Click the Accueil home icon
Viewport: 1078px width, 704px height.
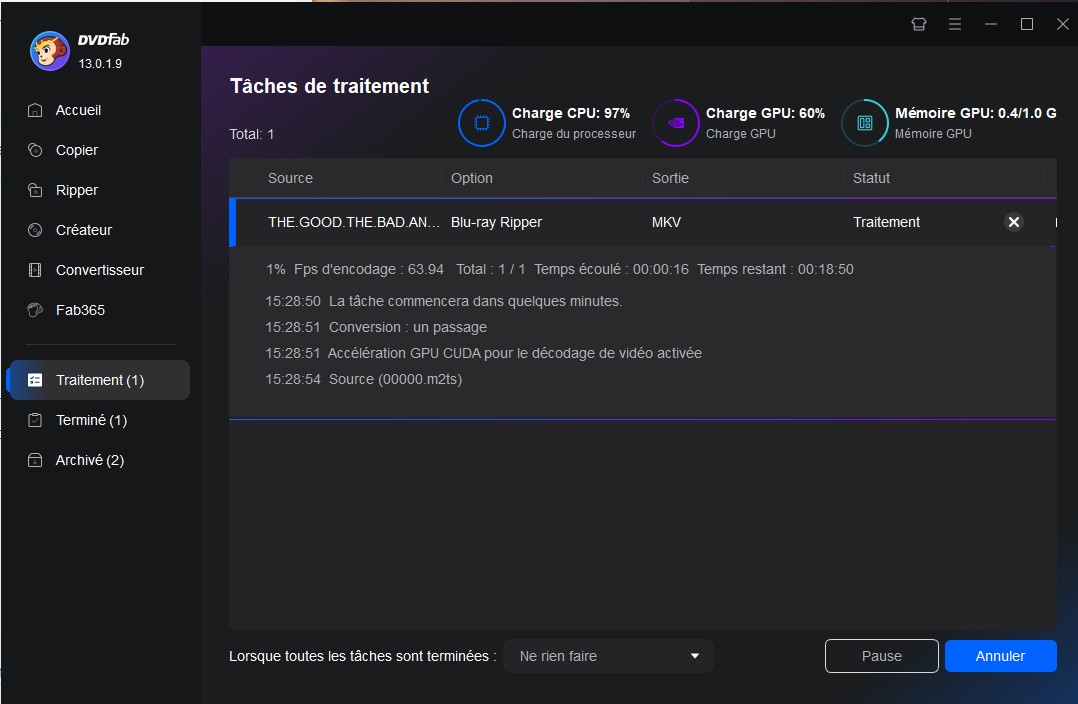(35, 110)
